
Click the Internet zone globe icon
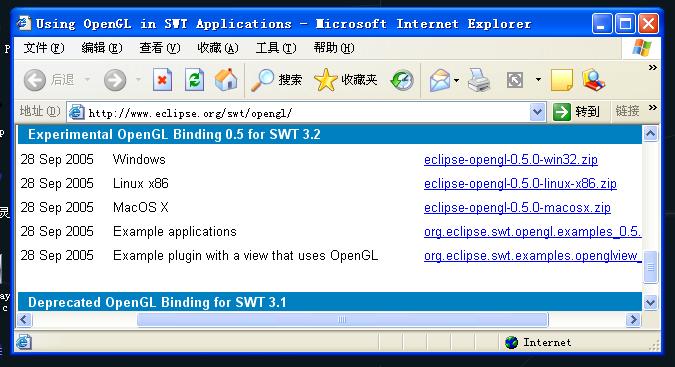[x=511, y=342]
